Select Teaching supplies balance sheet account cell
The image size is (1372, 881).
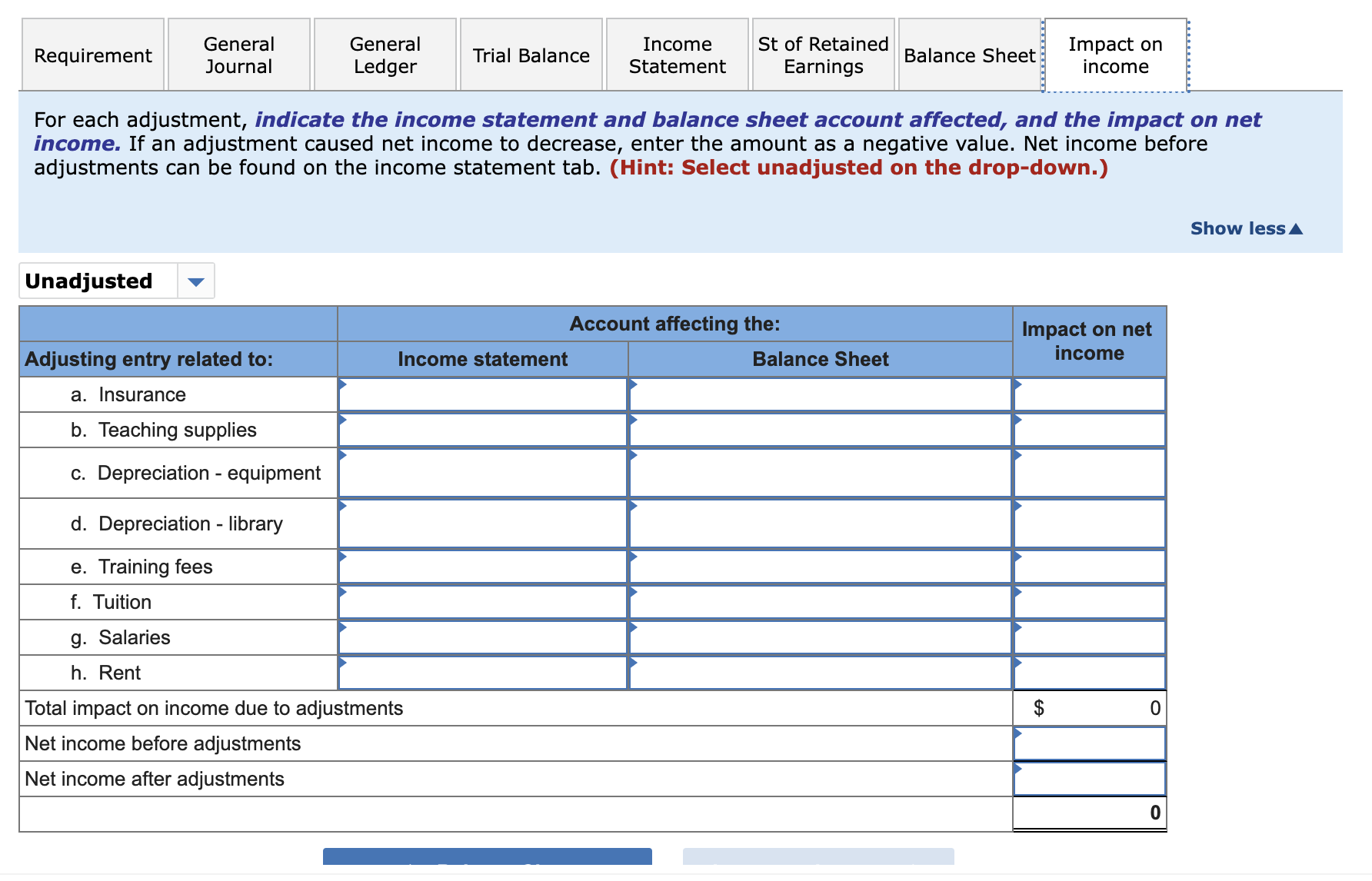[x=821, y=430]
